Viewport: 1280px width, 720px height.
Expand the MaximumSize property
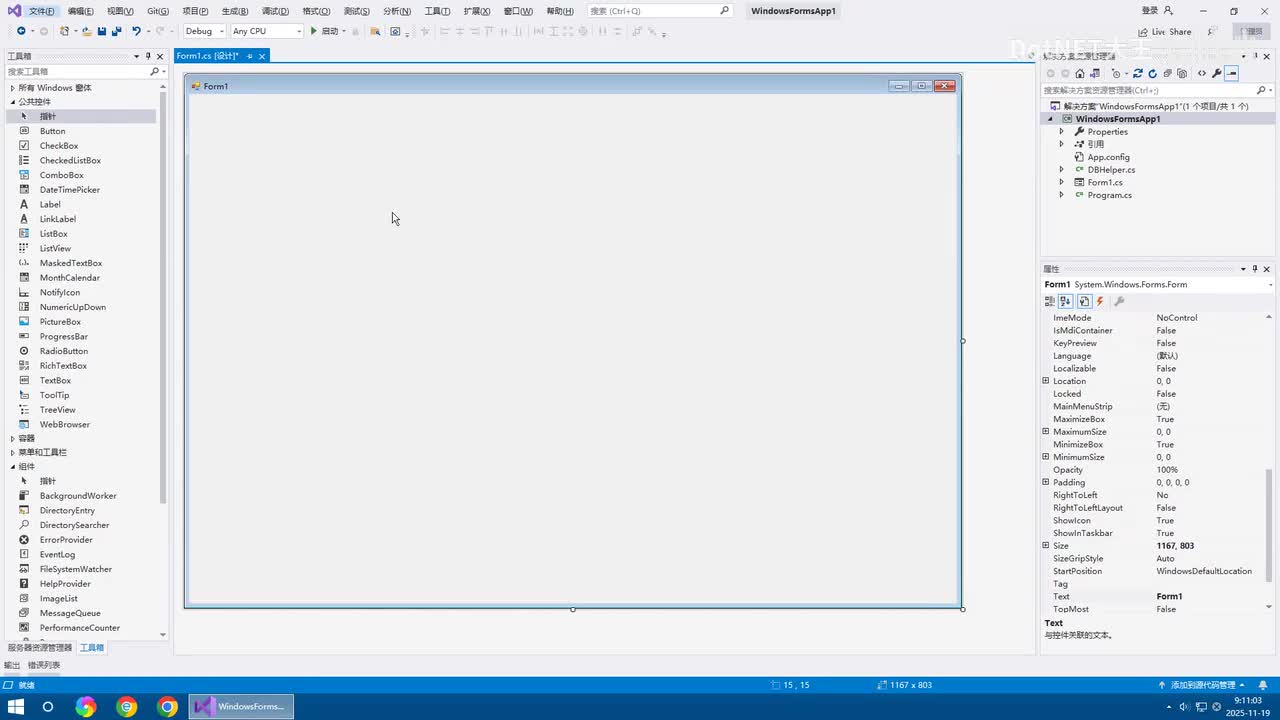[x=1046, y=432]
